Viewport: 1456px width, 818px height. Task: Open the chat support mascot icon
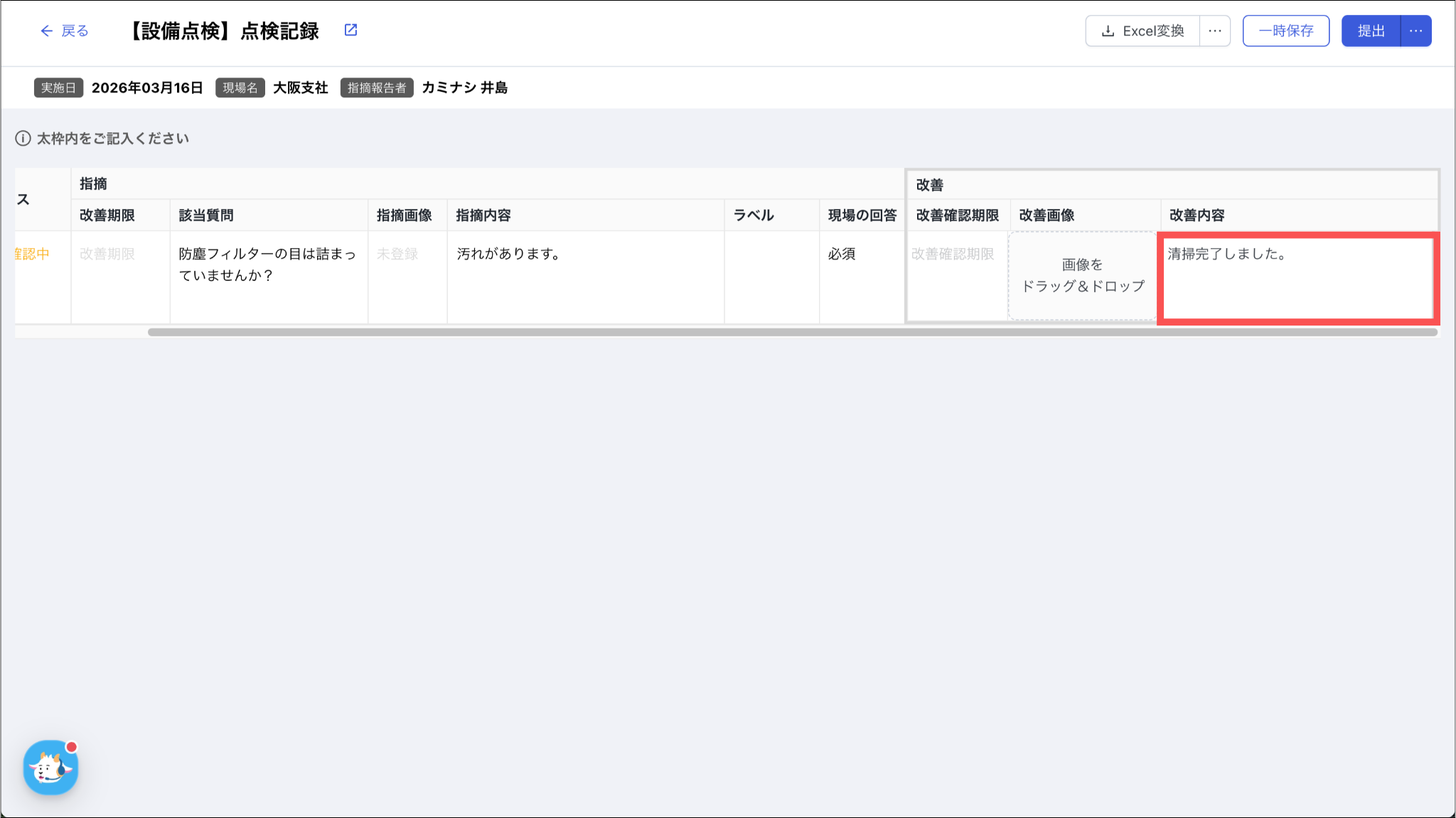click(x=50, y=768)
